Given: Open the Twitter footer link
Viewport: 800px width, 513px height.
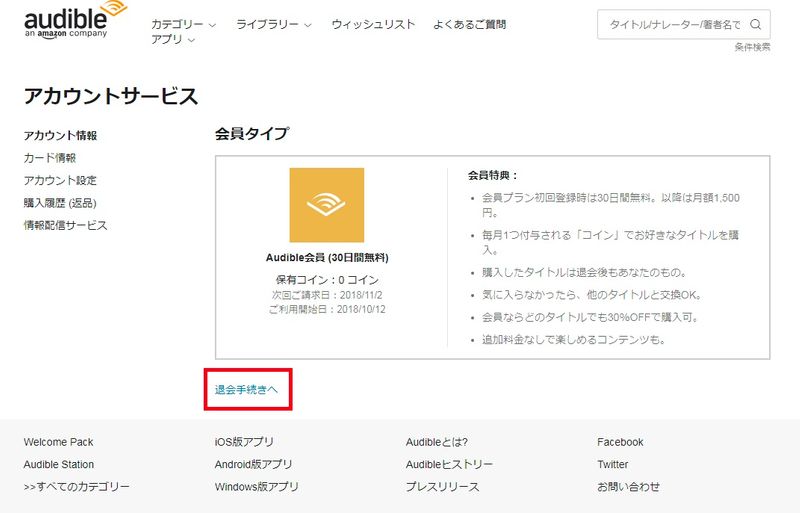Looking at the screenshot, I should coord(613,465).
